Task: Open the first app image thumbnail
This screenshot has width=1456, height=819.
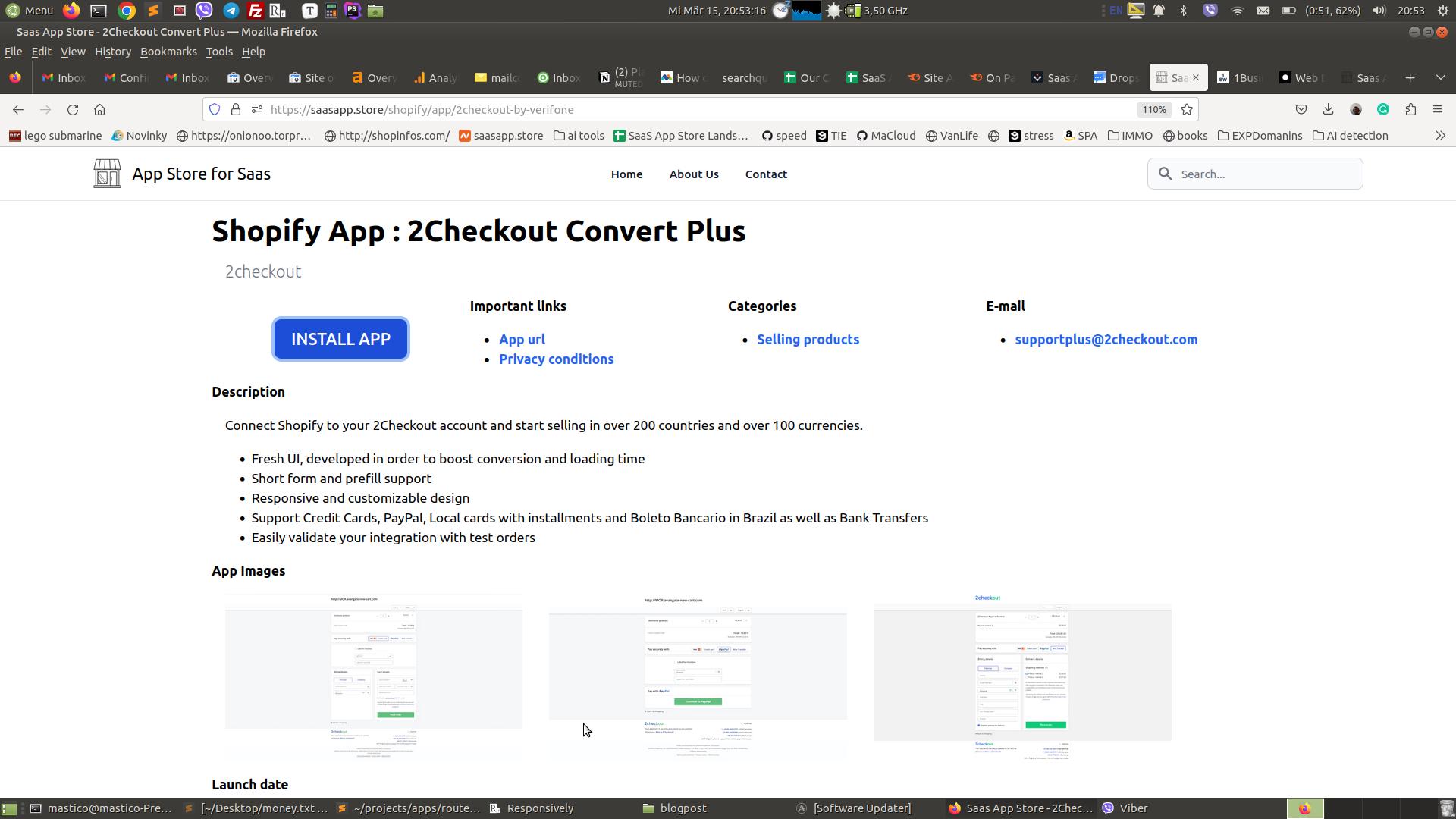Action: pyautogui.click(x=373, y=677)
